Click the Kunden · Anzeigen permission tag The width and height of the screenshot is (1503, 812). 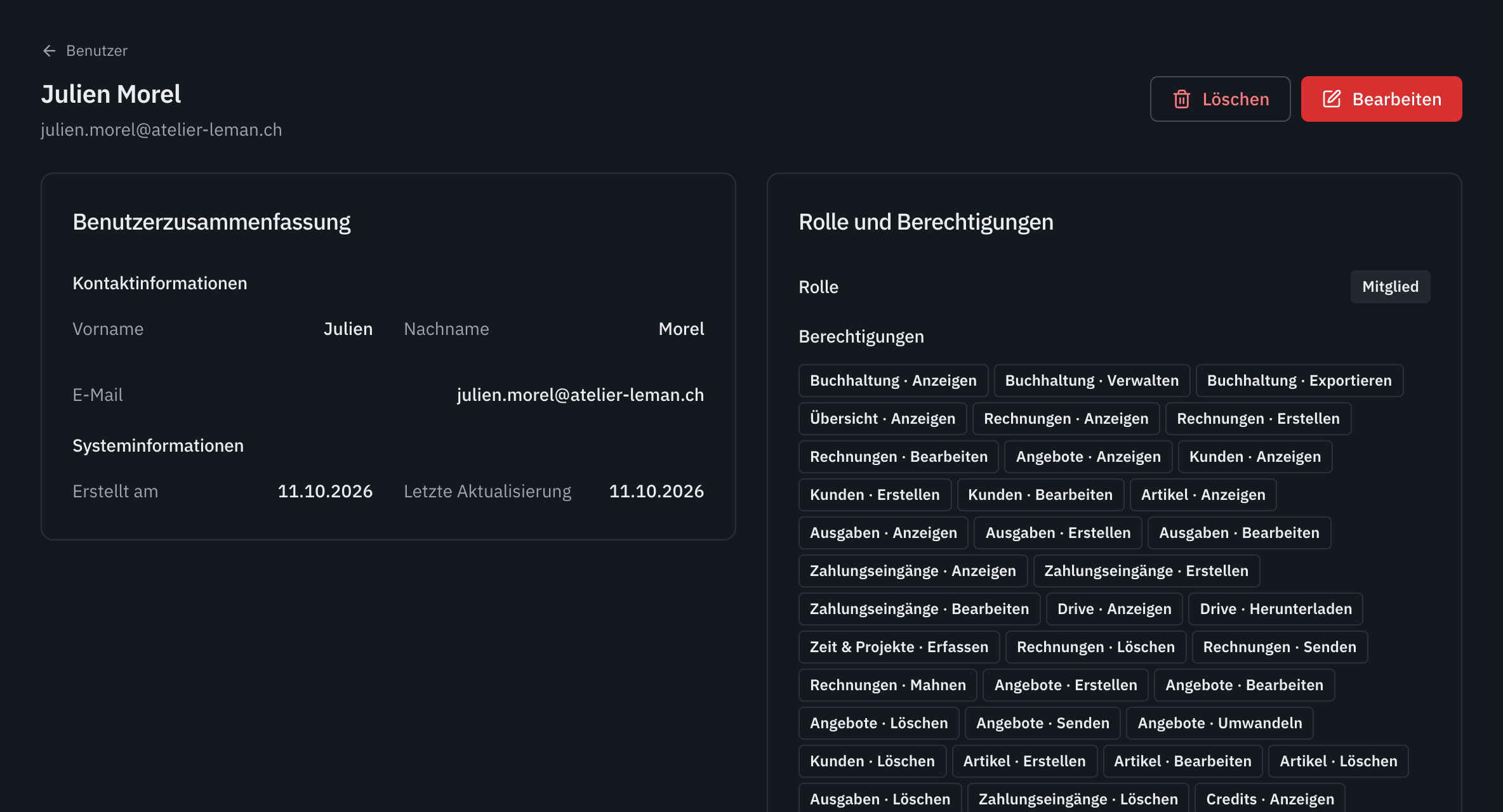[x=1255, y=457]
